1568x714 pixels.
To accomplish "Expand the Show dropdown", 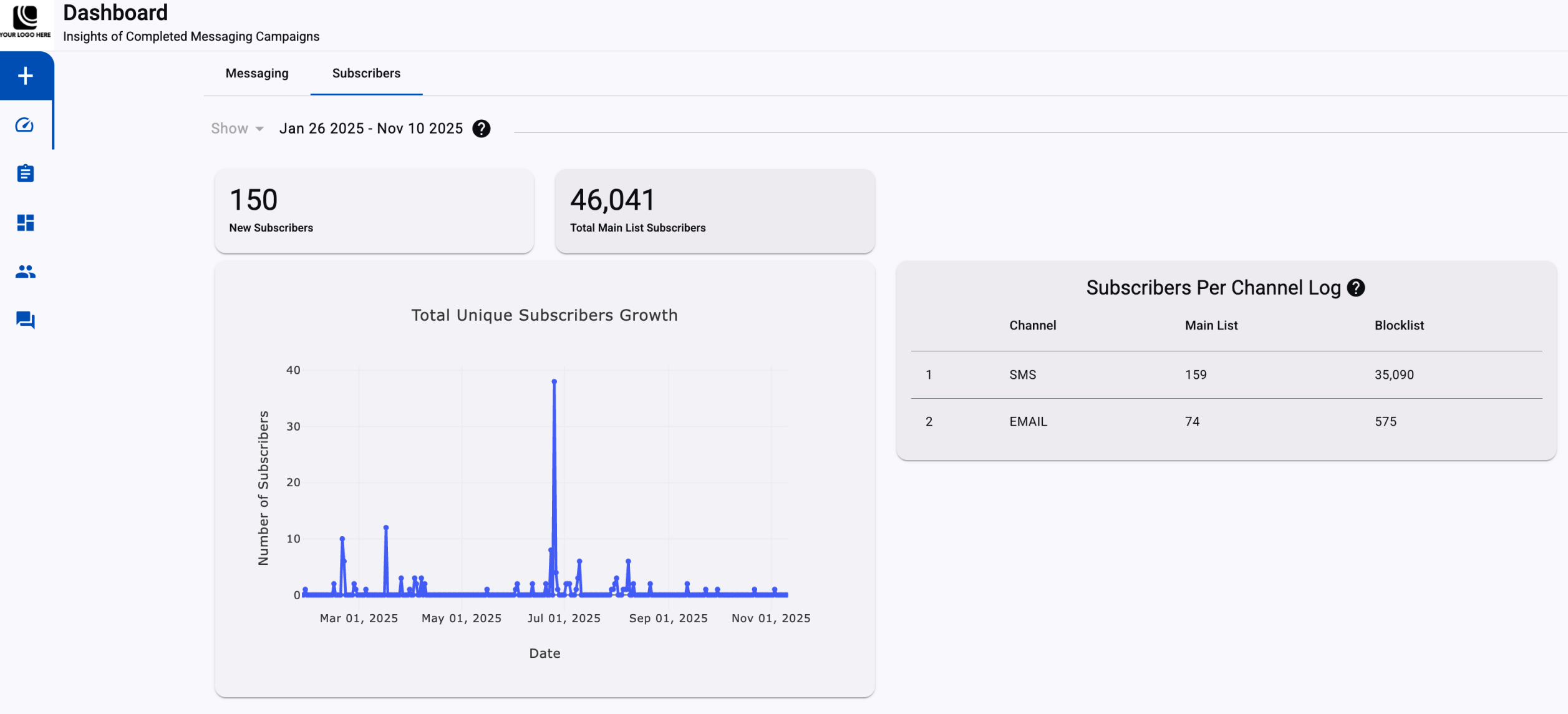I will [x=230, y=129].
